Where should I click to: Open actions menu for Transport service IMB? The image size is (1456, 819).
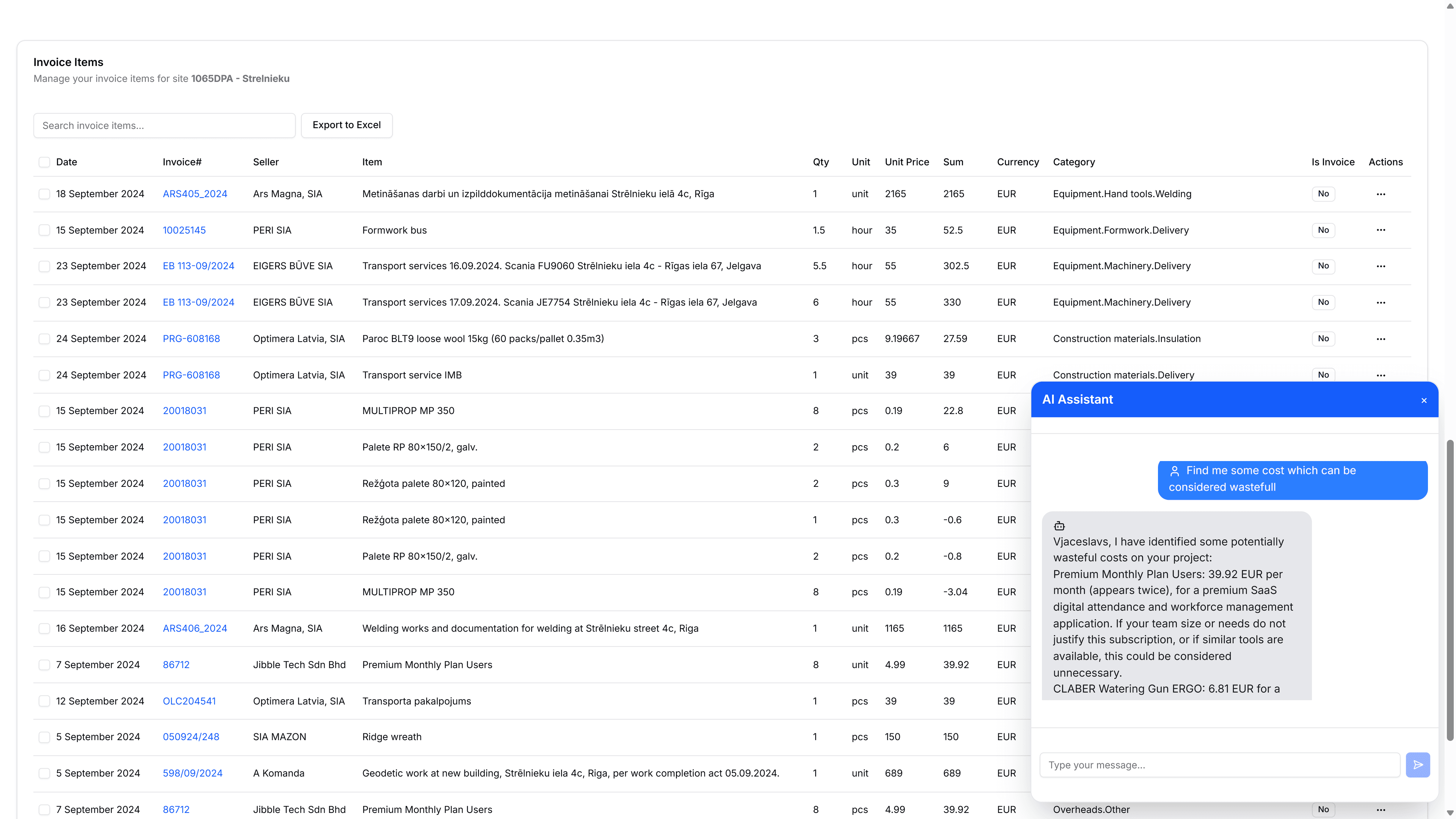1381,375
